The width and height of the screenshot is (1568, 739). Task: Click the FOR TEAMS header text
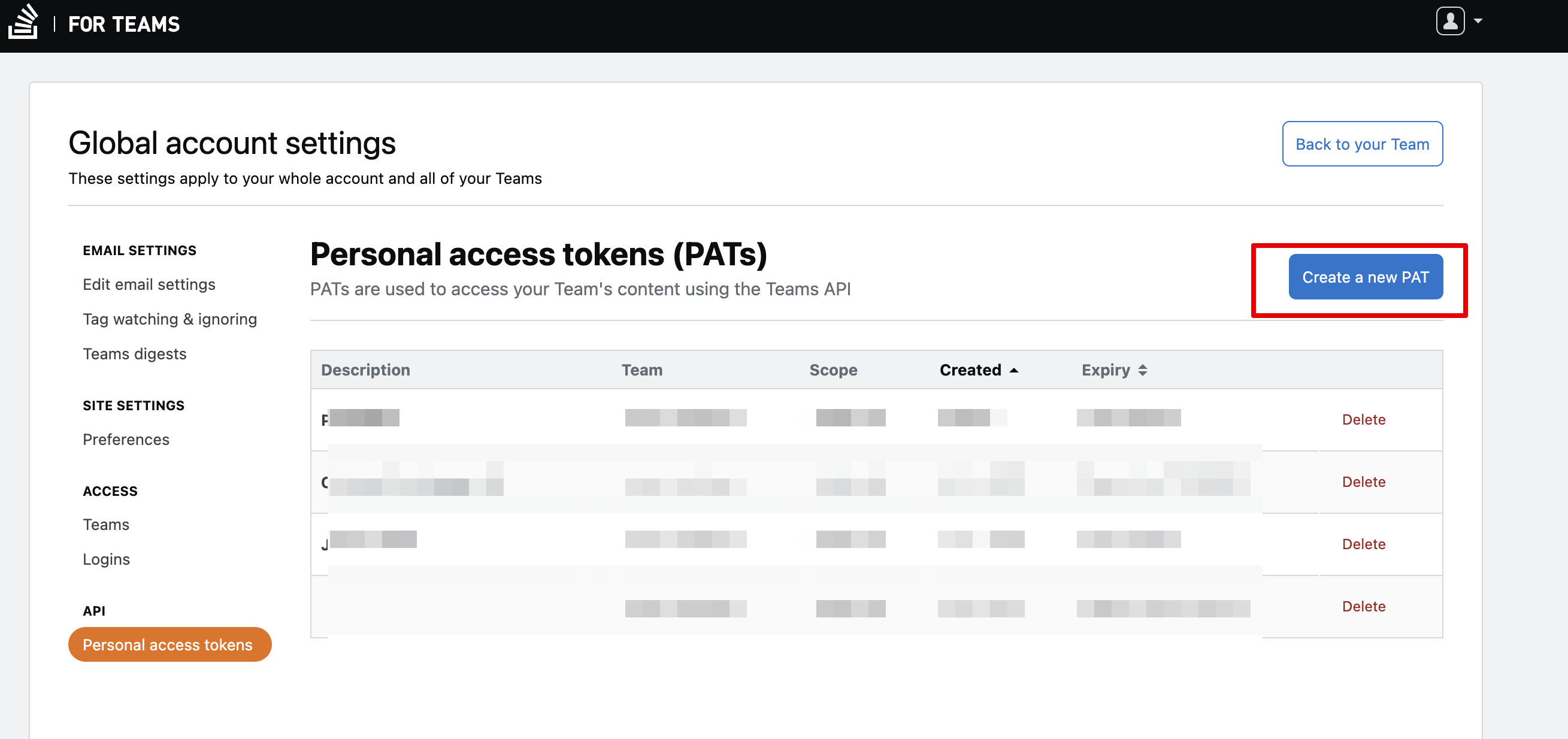tap(123, 25)
